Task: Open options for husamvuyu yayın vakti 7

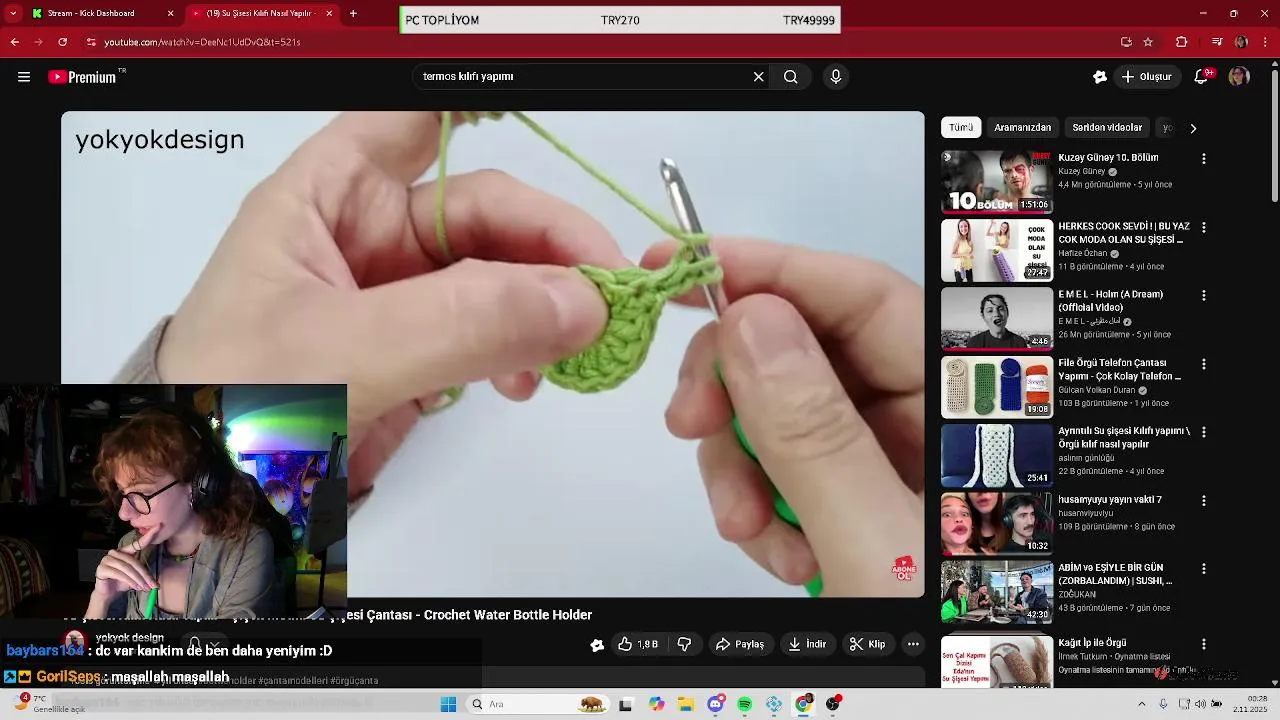Action: point(1204,500)
